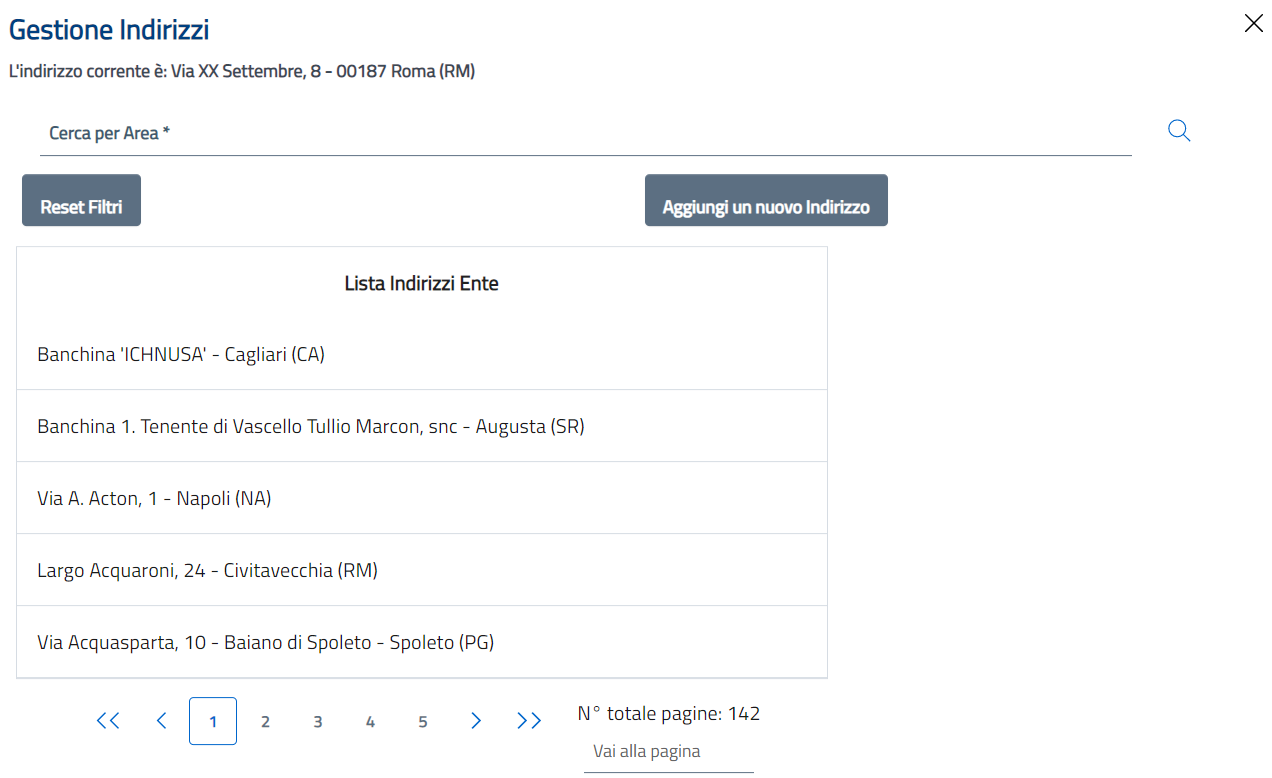The height and width of the screenshot is (778, 1272).
Task: Jump to the first page of results
Action: pyautogui.click(x=108, y=721)
